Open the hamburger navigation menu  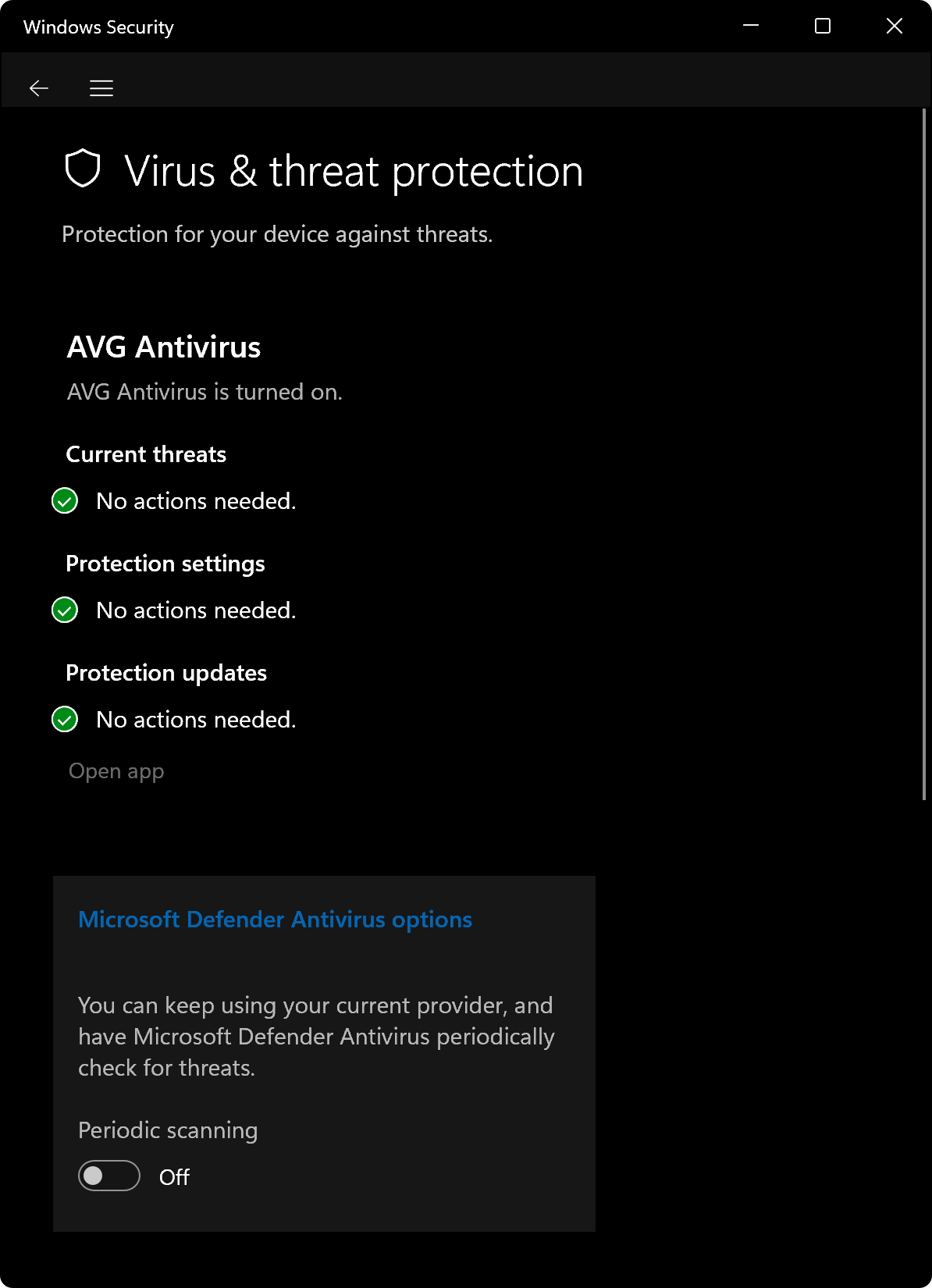pyautogui.click(x=101, y=88)
